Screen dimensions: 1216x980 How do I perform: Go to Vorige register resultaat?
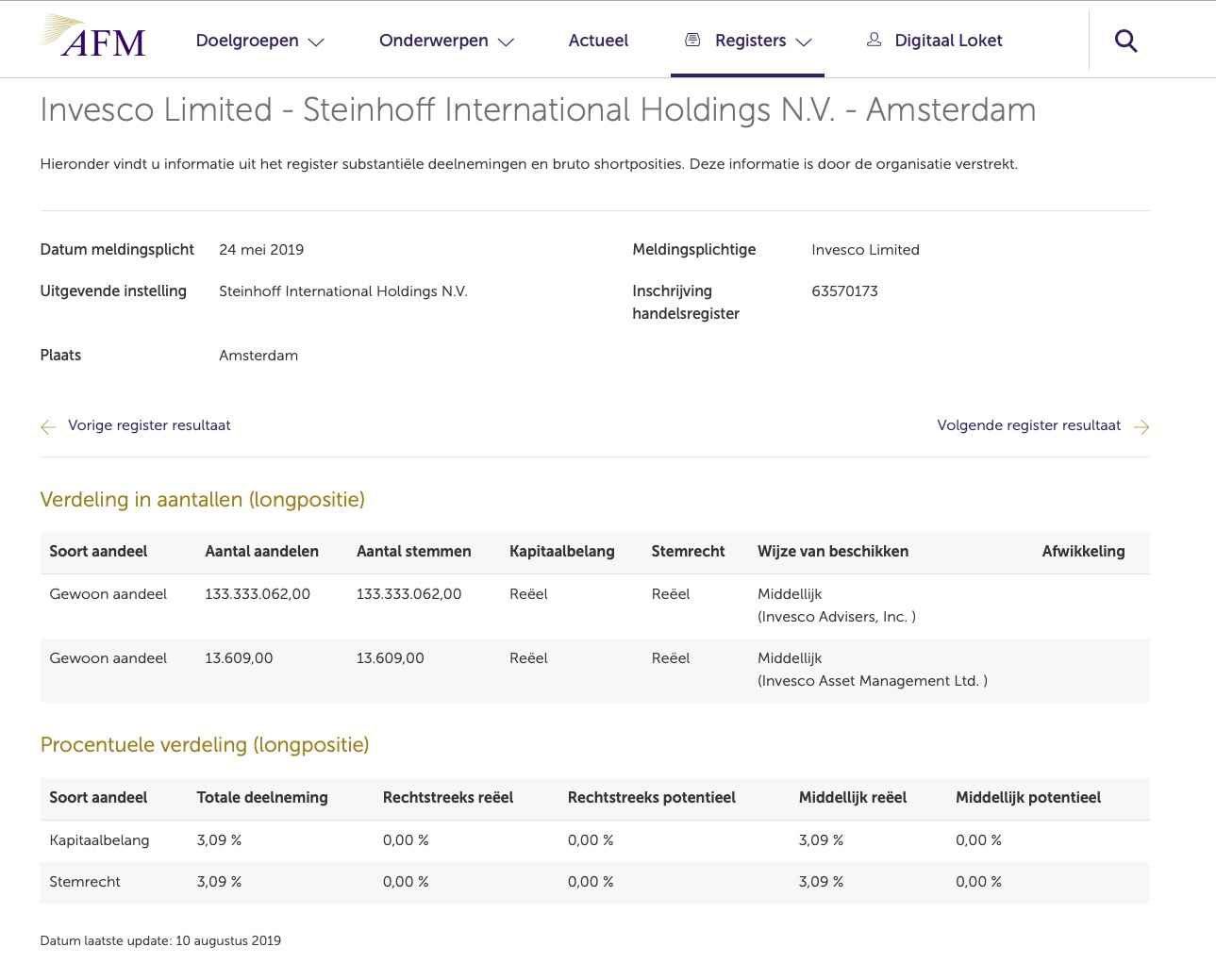tap(149, 425)
